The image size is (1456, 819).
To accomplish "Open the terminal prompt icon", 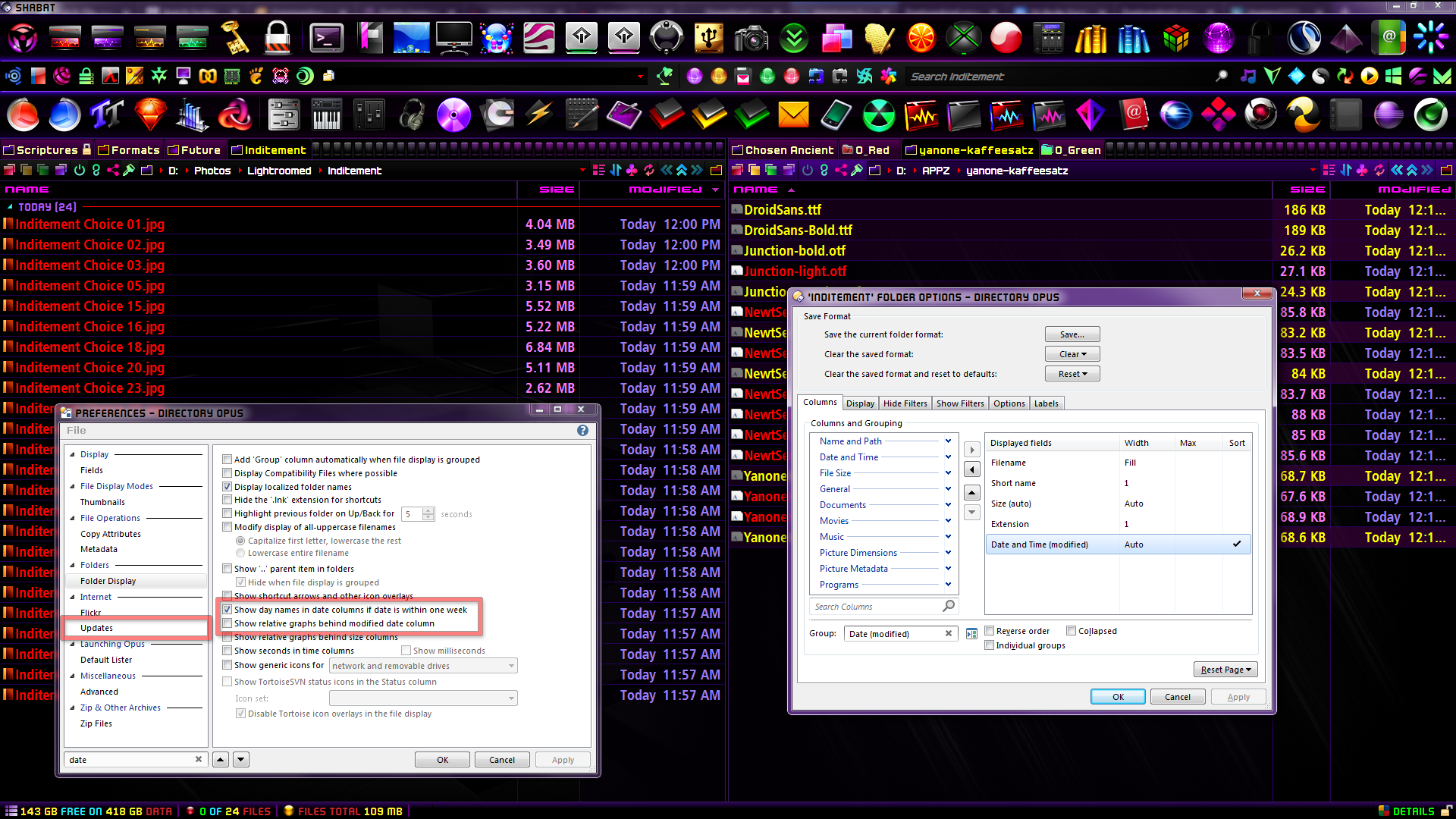I will (327, 37).
